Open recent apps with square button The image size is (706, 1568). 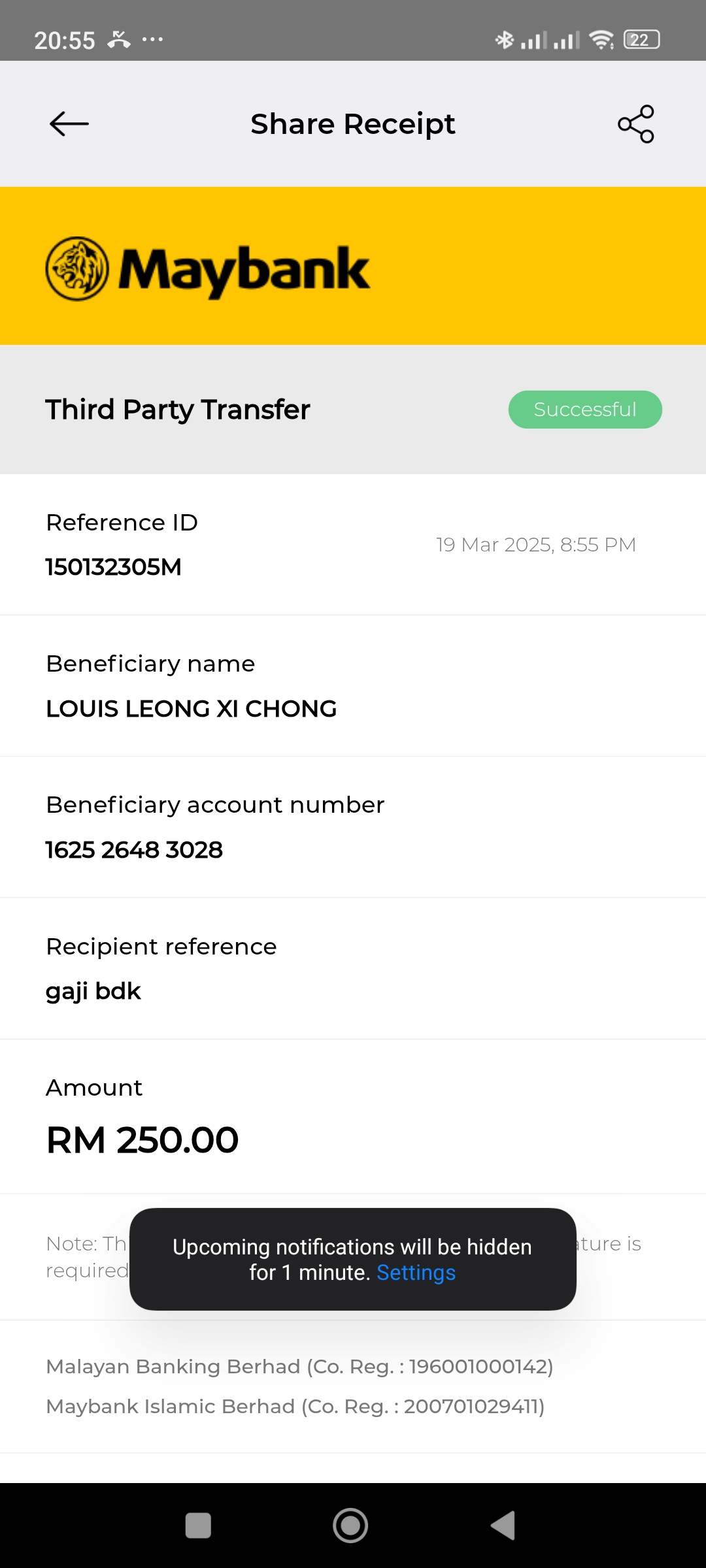click(198, 1526)
